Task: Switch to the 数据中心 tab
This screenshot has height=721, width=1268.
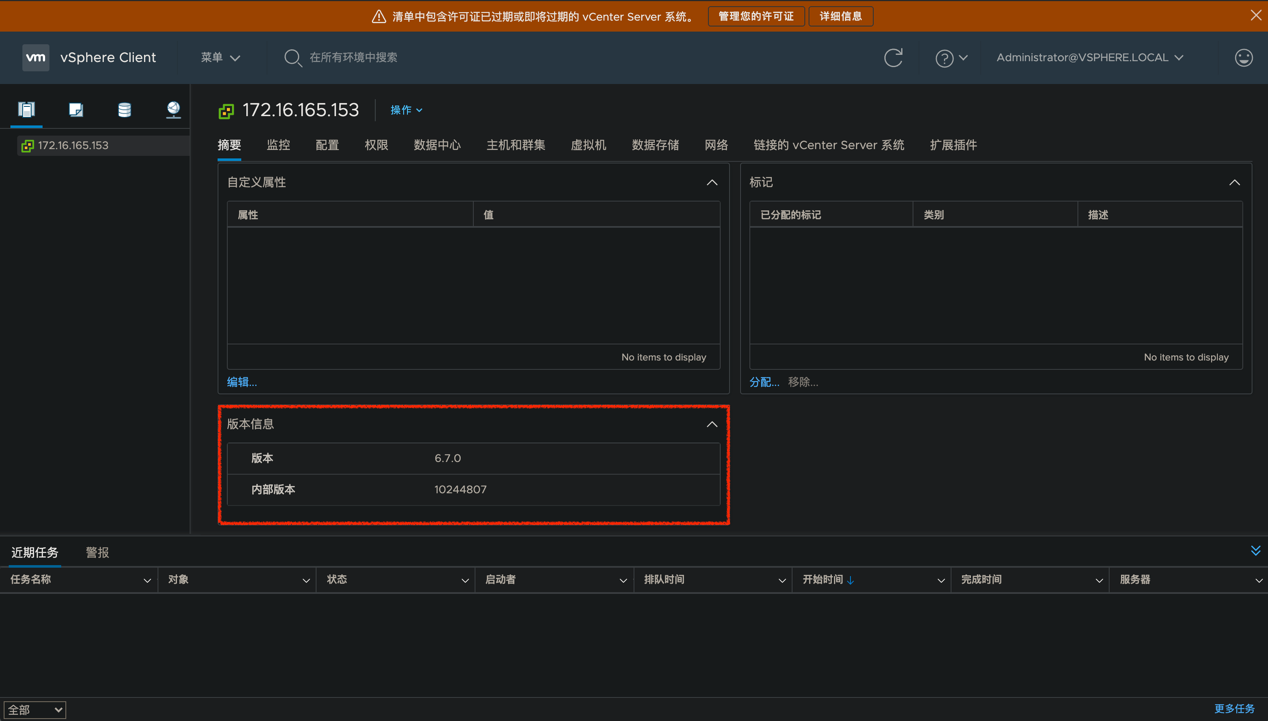Action: pyautogui.click(x=437, y=145)
